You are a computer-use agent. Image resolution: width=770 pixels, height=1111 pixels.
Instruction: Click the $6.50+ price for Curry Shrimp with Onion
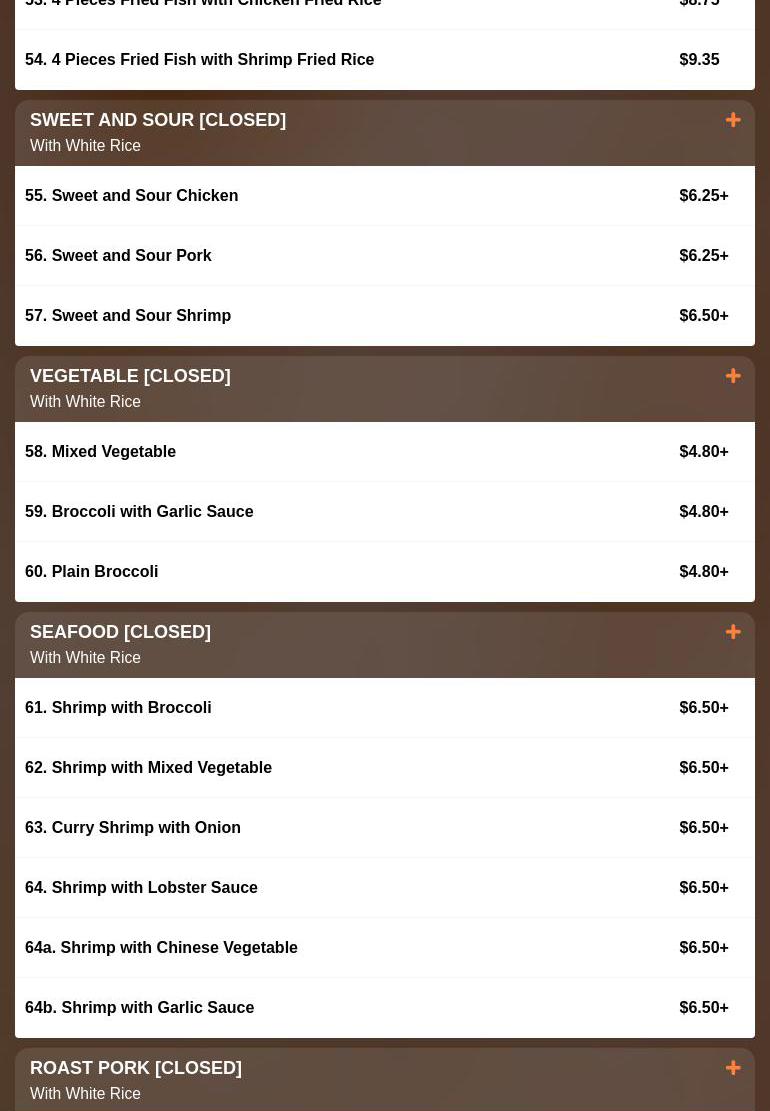point(703,828)
